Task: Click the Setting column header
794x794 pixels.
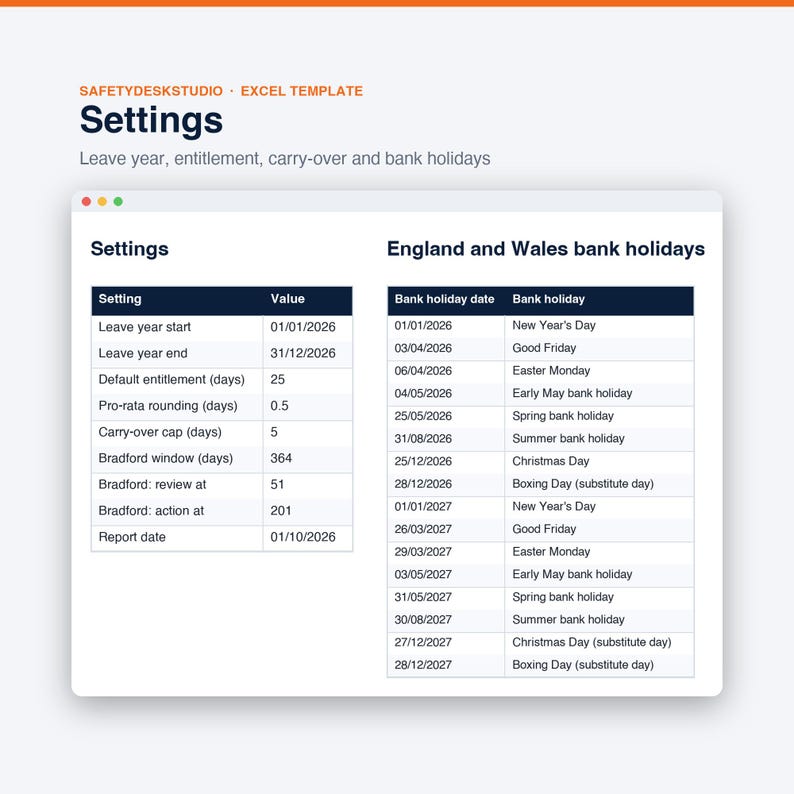Action: tap(120, 299)
